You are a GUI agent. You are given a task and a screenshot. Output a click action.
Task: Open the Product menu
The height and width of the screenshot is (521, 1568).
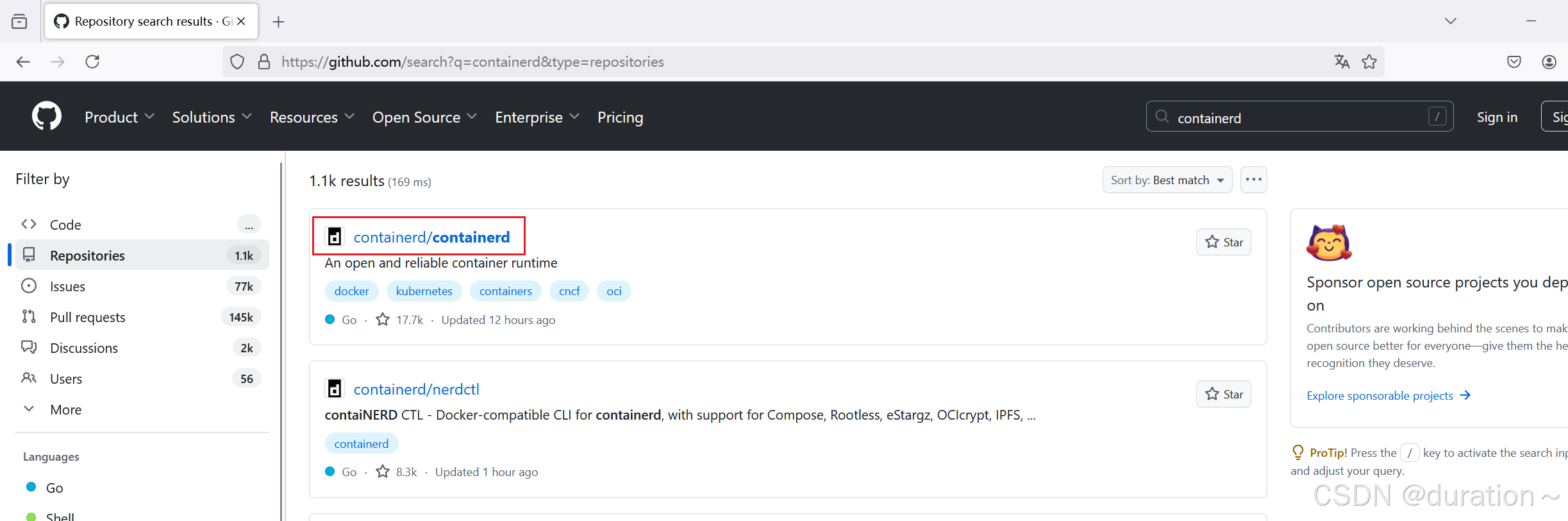coord(119,117)
